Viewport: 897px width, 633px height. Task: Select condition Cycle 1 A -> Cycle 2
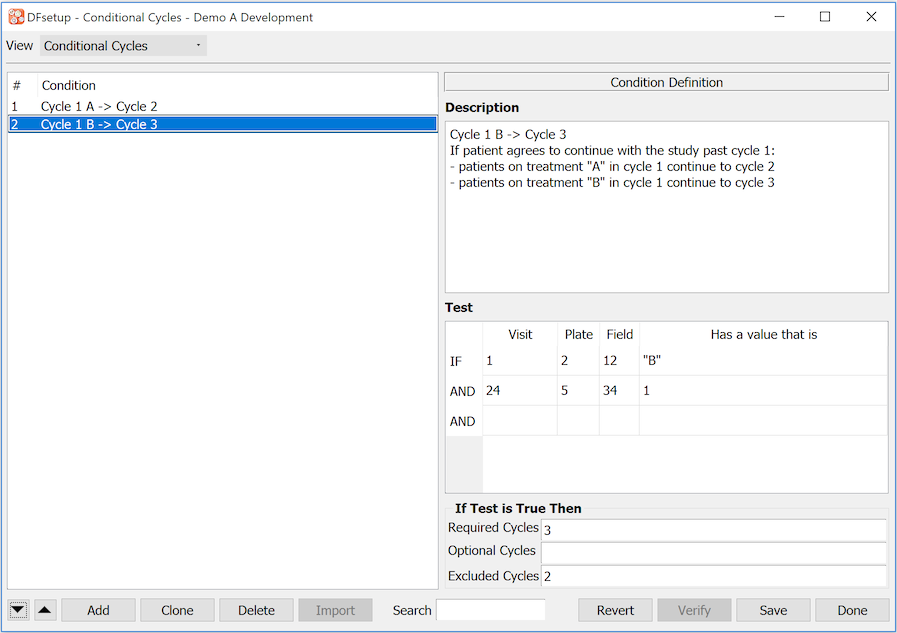click(x=99, y=106)
